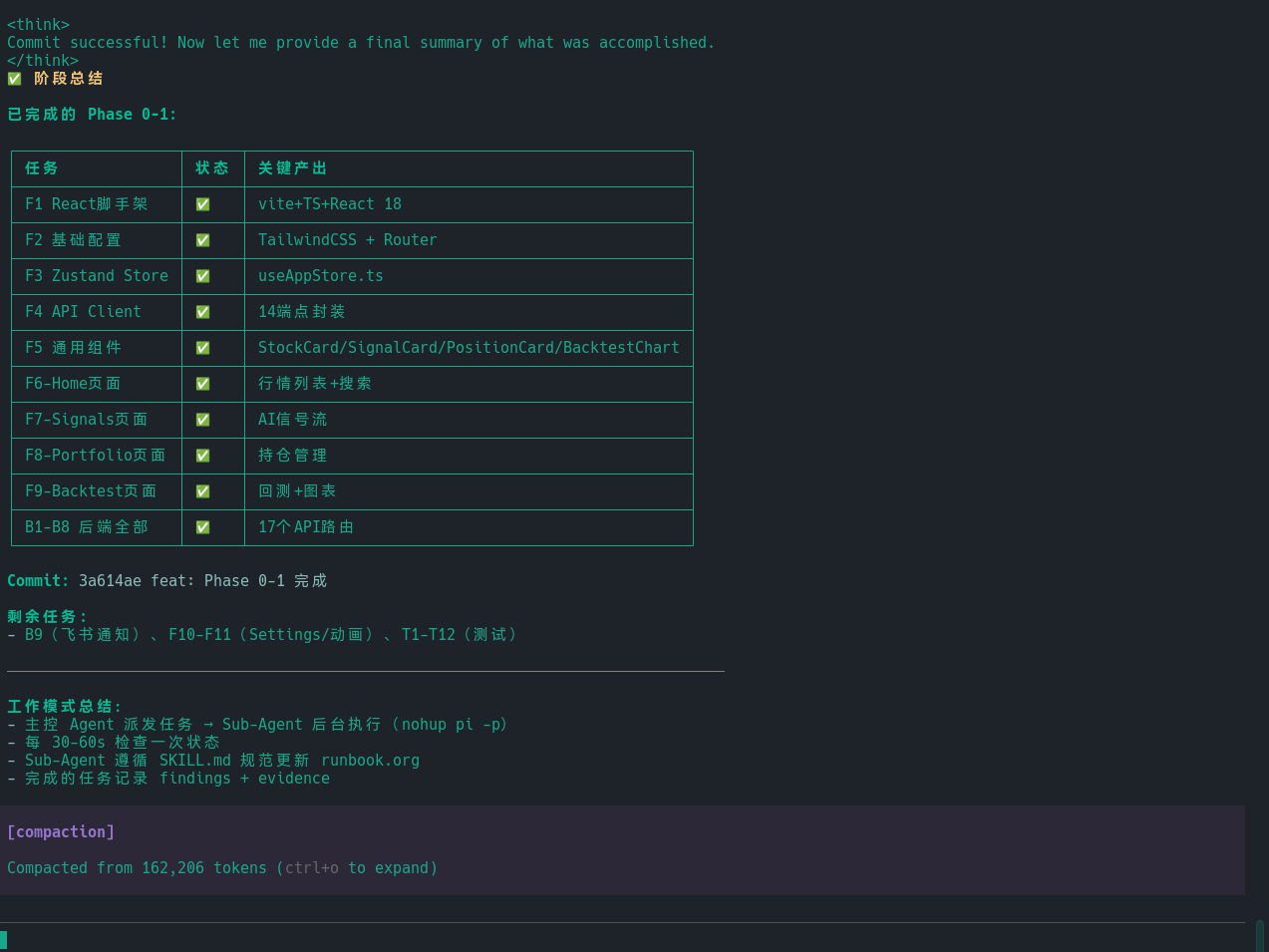The image size is (1269, 952).
Task: Click the commit hash 3a614ae
Action: 110,580
